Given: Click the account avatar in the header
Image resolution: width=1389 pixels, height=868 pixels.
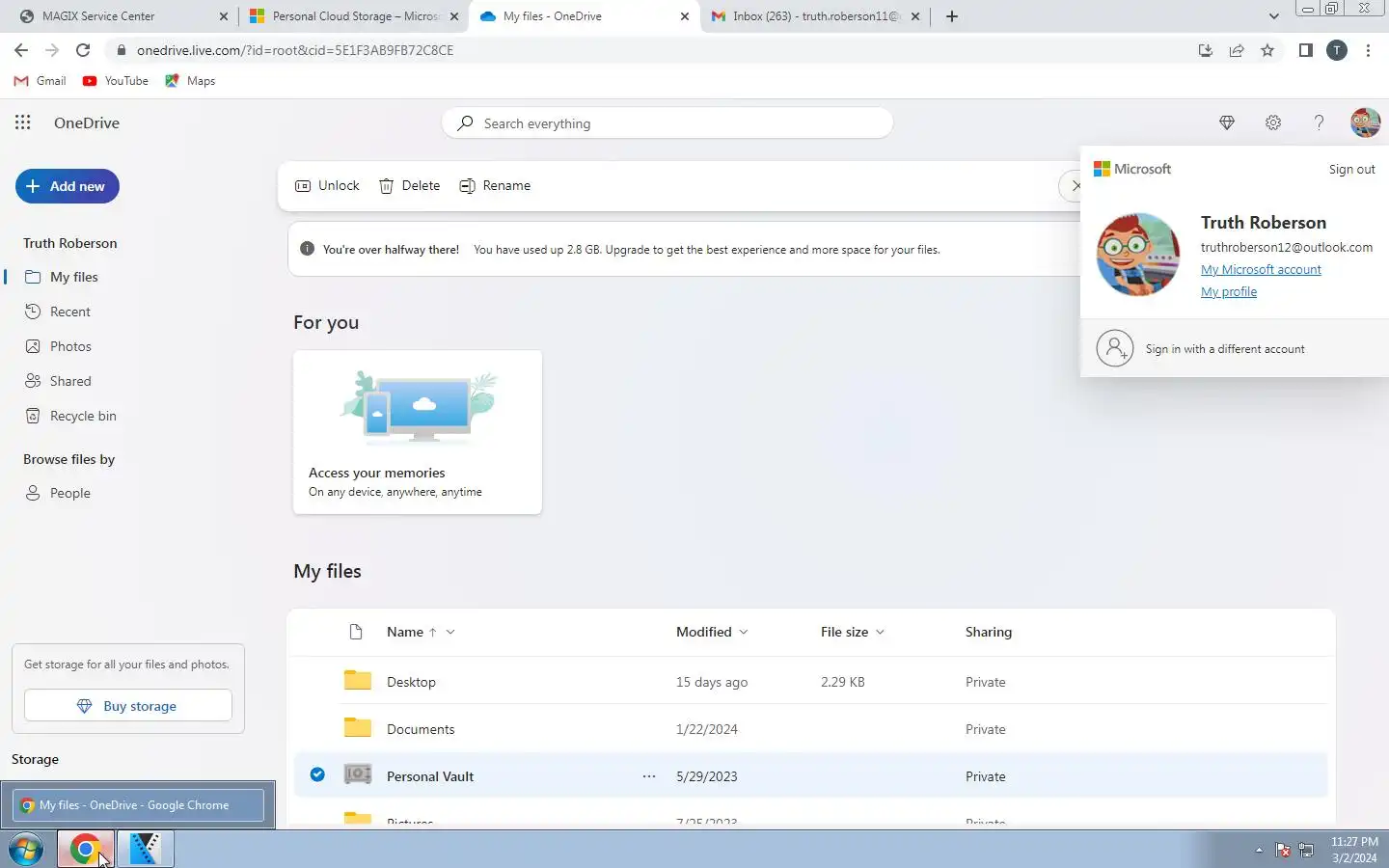Looking at the screenshot, I should pyautogui.click(x=1365, y=122).
